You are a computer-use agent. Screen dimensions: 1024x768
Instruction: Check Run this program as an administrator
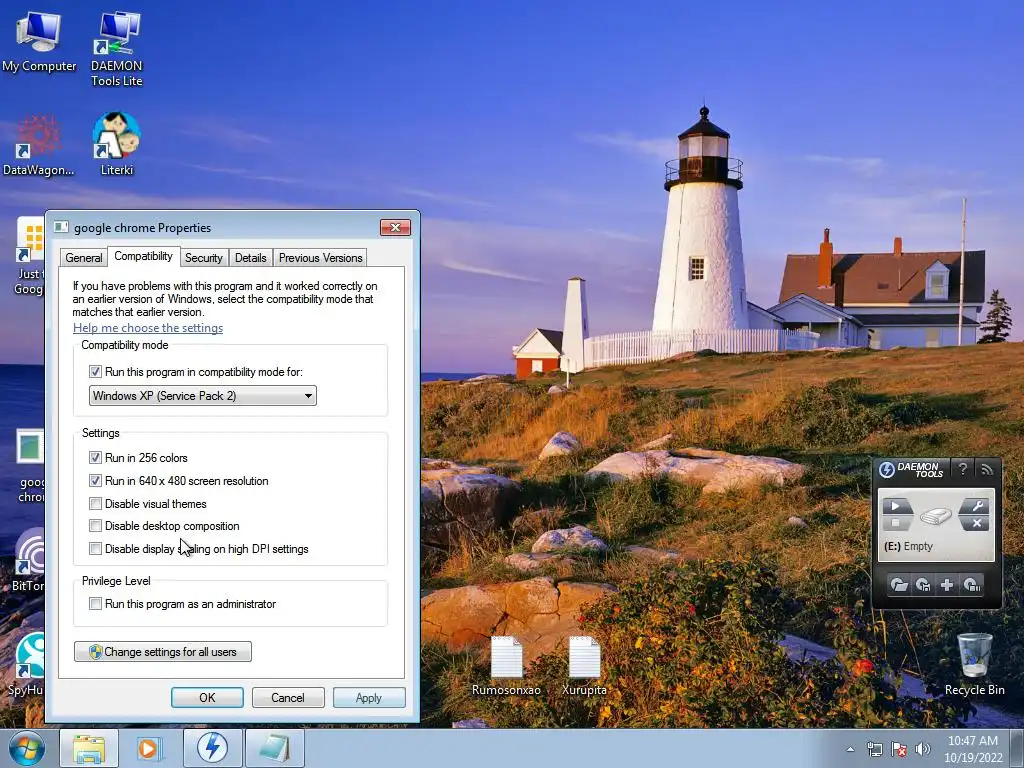(95, 603)
